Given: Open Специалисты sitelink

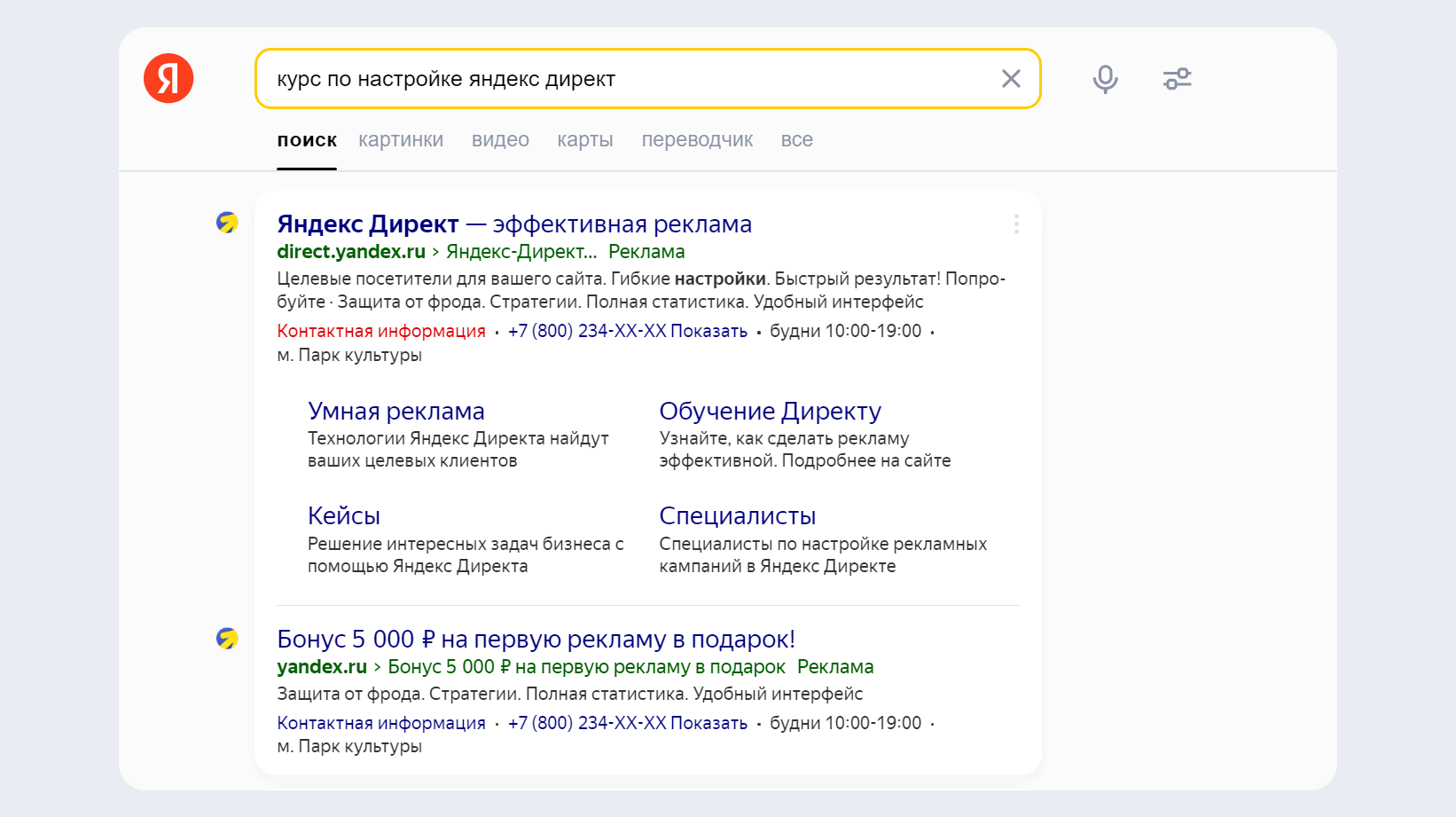Looking at the screenshot, I should pyautogui.click(x=738, y=516).
